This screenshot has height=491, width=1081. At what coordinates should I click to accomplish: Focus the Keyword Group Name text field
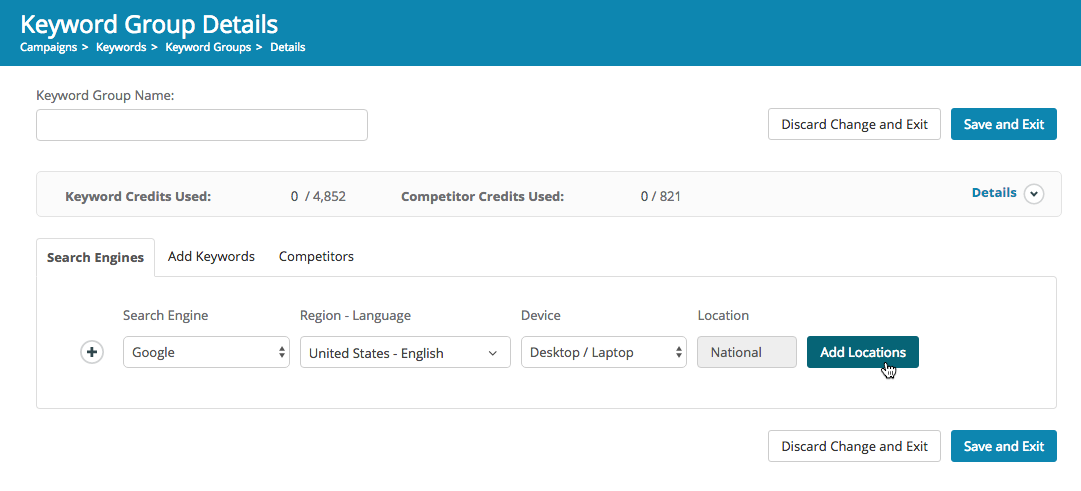tap(202, 125)
